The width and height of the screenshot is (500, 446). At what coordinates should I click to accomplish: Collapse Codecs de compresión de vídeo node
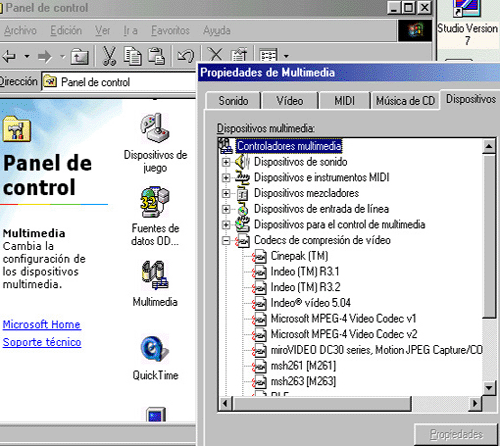(x=226, y=240)
